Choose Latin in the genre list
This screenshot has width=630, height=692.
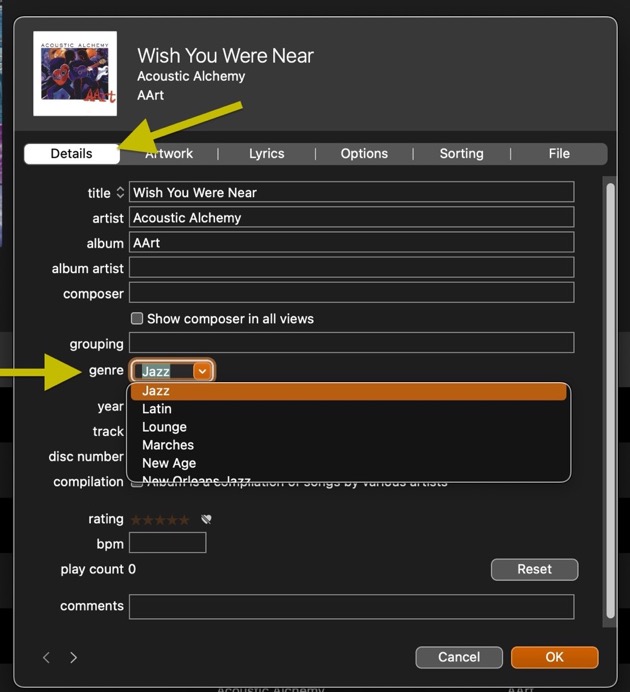pos(349,409)
